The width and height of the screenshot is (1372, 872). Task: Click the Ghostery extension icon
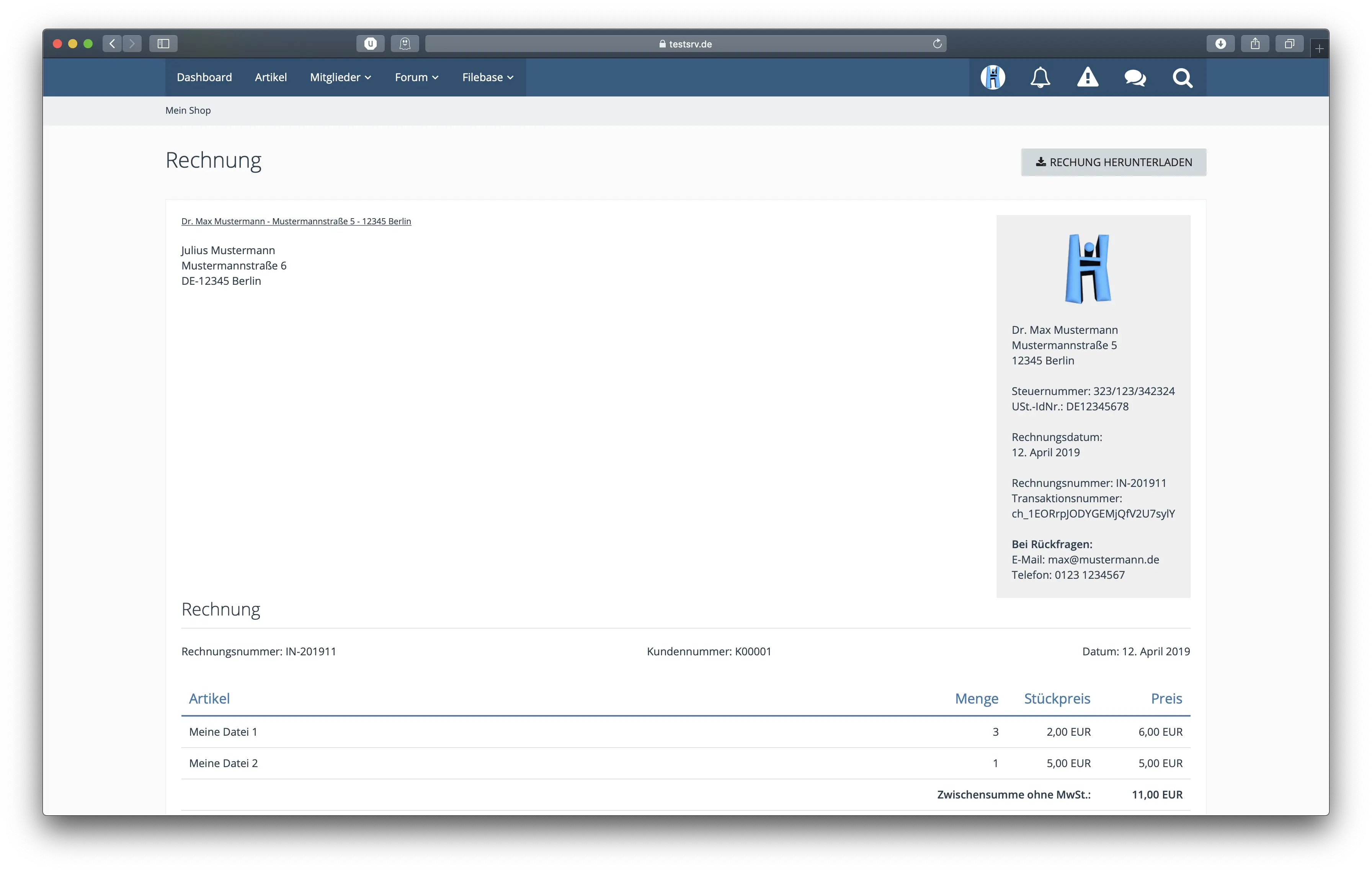(x=405, y=44)
